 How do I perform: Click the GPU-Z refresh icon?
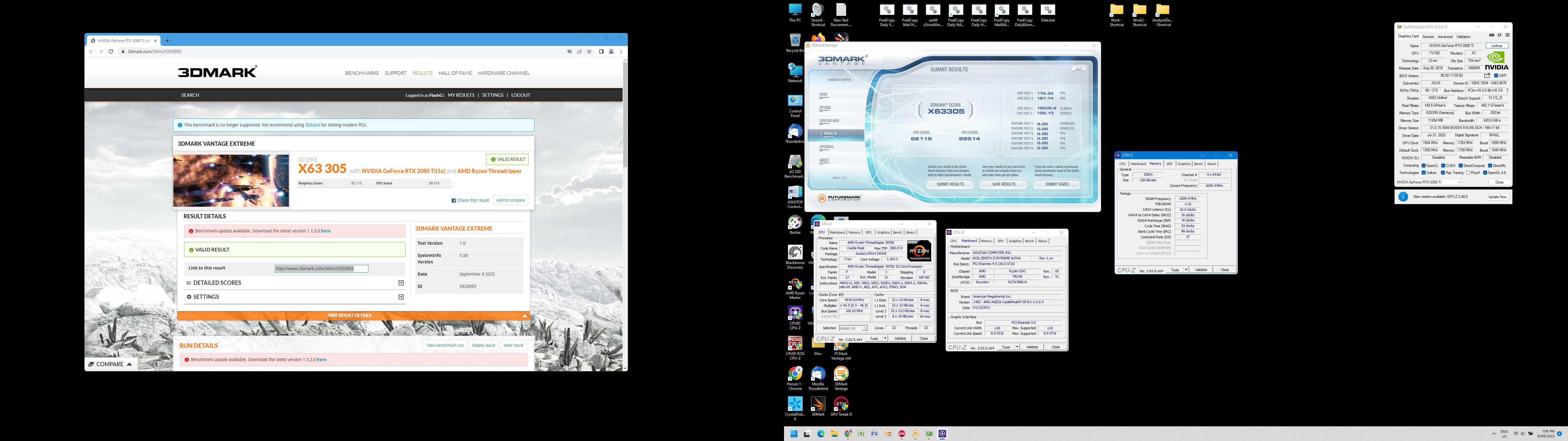pos(1499,35)
